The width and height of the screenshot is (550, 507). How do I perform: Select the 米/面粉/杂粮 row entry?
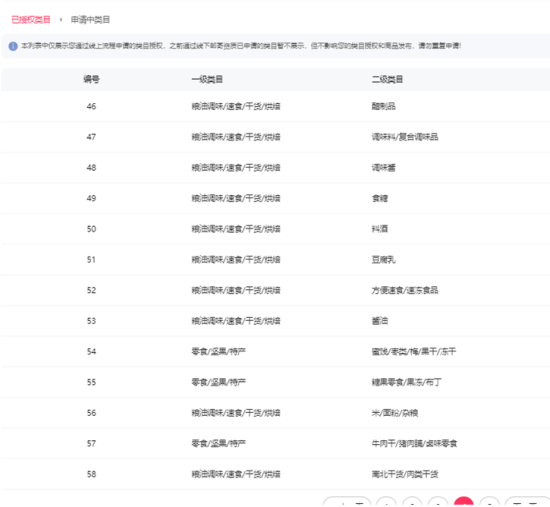395,413
